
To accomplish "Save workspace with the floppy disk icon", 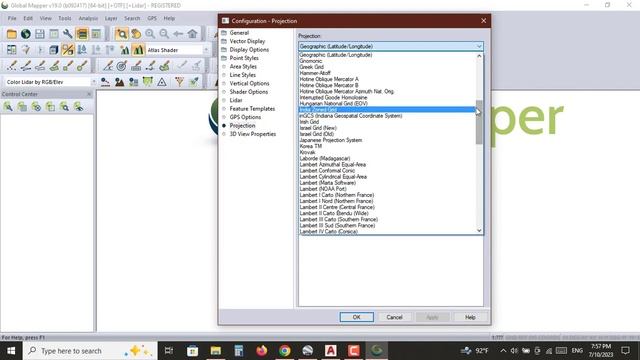I will click(x=40, y=34).
